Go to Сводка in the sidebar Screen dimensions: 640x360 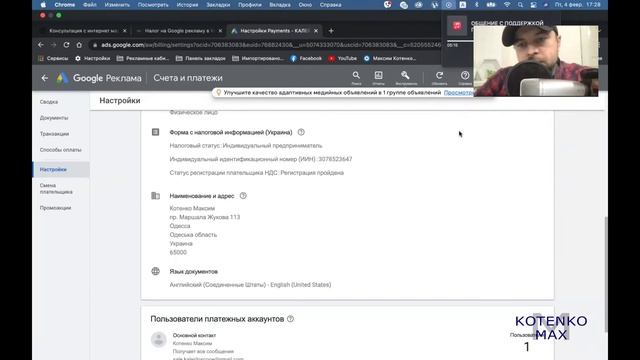click(49, 102)
